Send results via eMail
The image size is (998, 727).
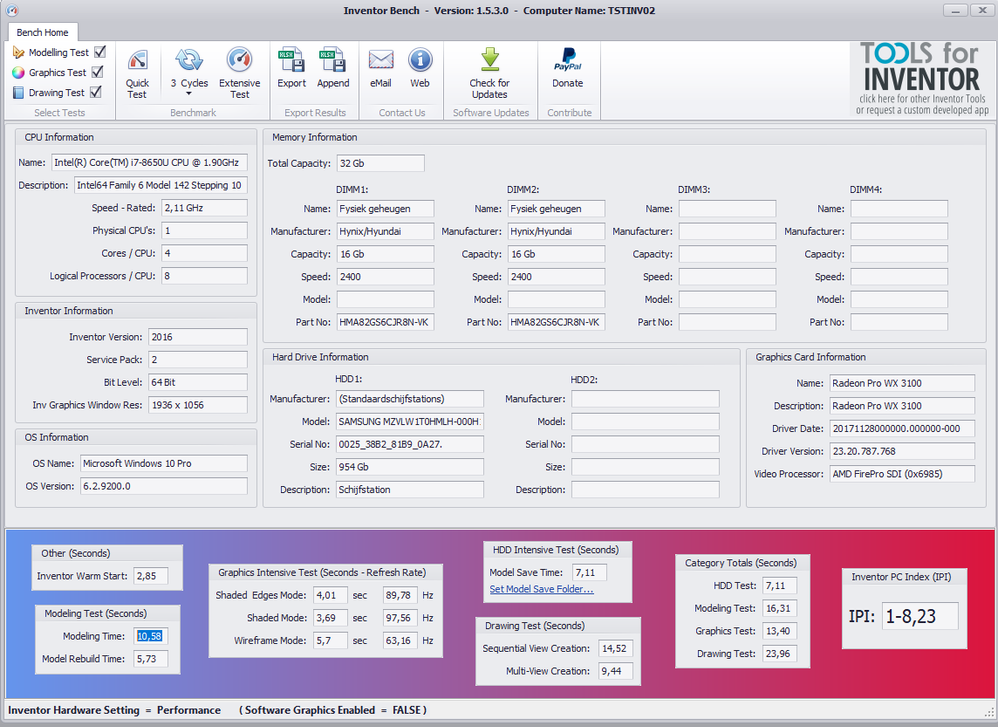[381, 69]
